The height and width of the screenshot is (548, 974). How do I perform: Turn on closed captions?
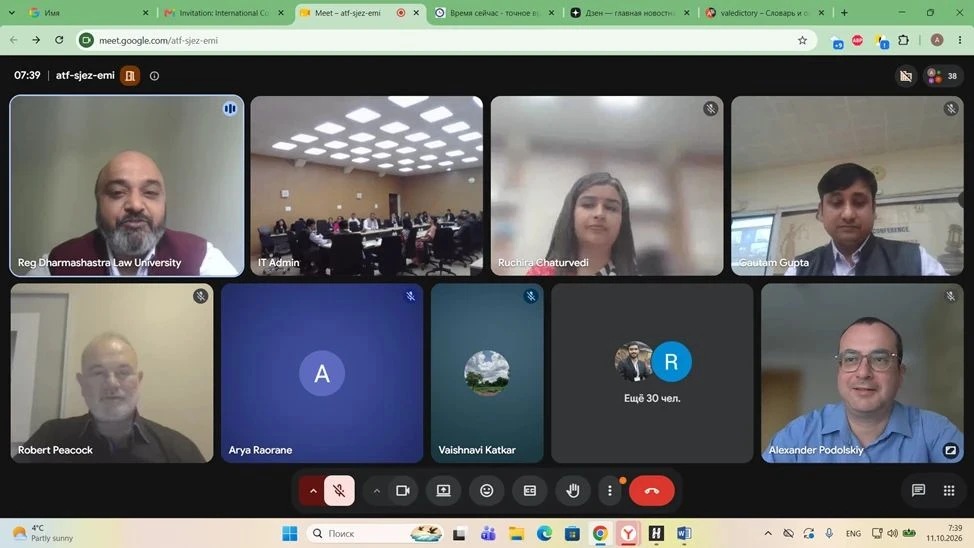(530, 490)
